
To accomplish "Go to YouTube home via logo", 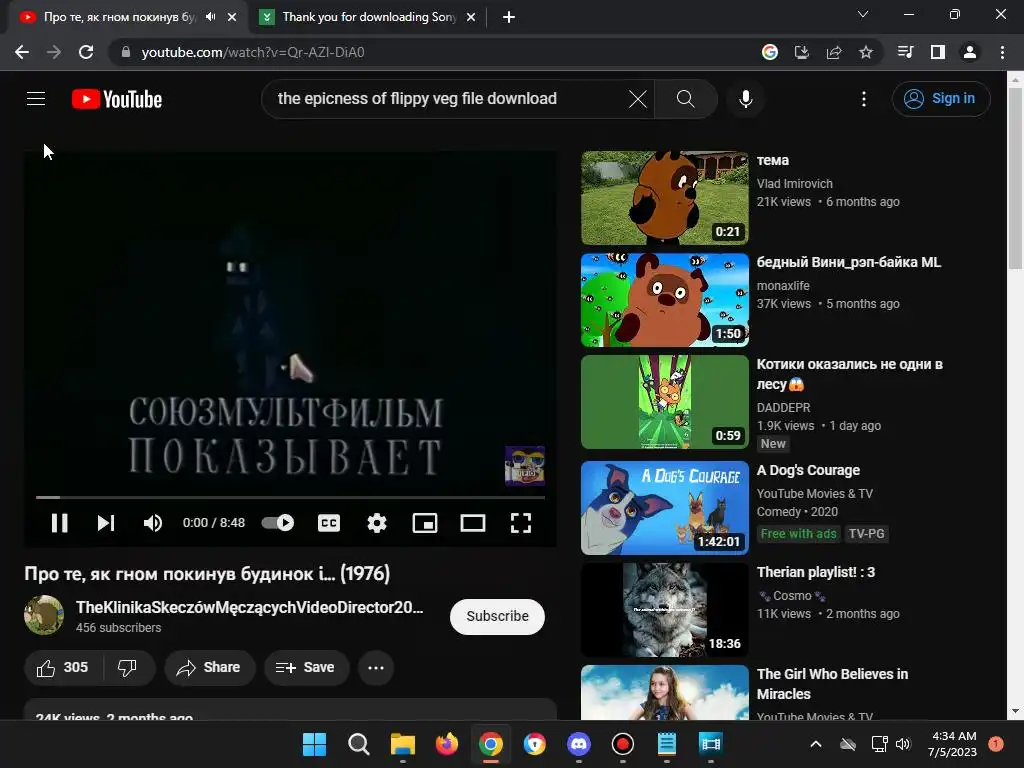I will pyautogui.click(x=117, y=99).
